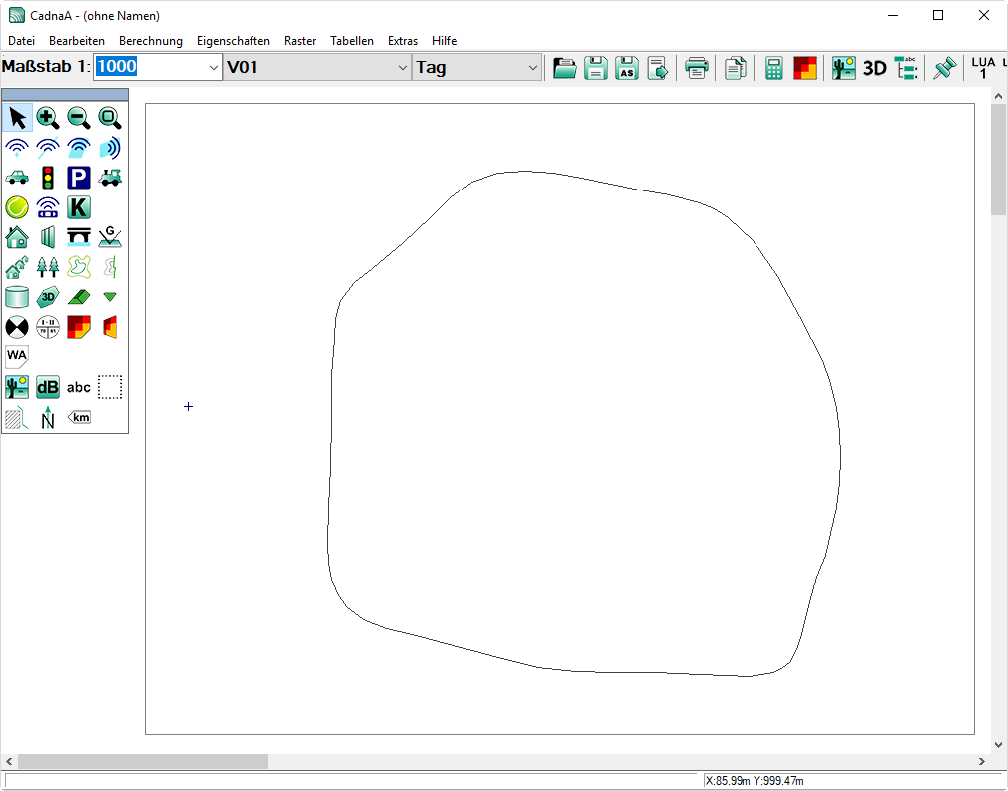Activate the zoom out magnifier tool
Screen dimensions: 1008x791
(x=79, y=118)
